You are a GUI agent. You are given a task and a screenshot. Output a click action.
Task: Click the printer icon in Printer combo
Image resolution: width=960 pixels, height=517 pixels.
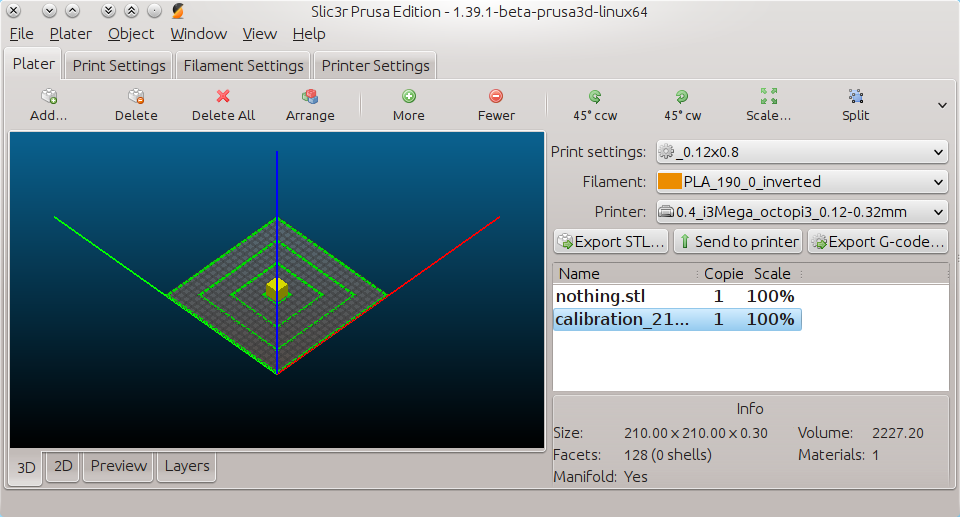click(x=667, y=212)
